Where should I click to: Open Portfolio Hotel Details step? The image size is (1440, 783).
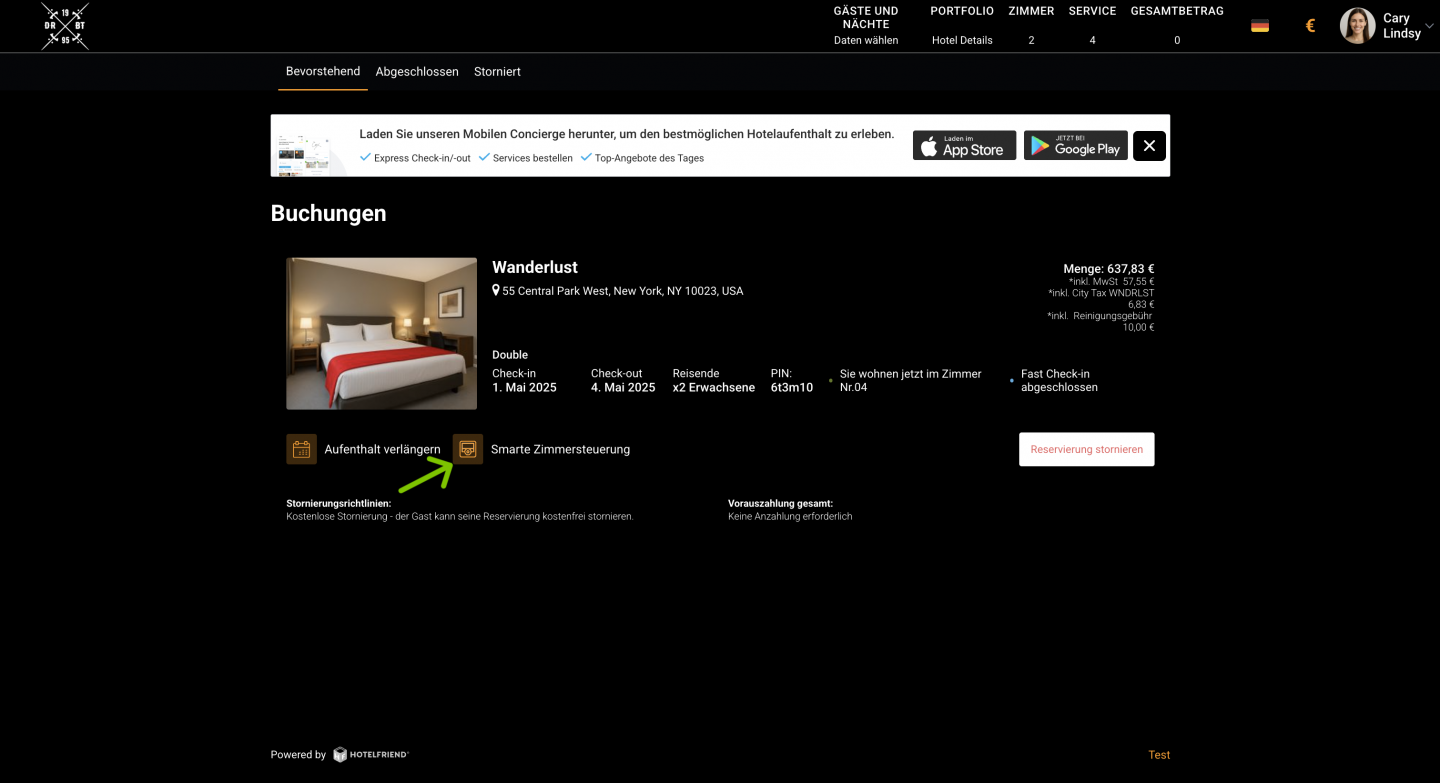pos(962,26)
